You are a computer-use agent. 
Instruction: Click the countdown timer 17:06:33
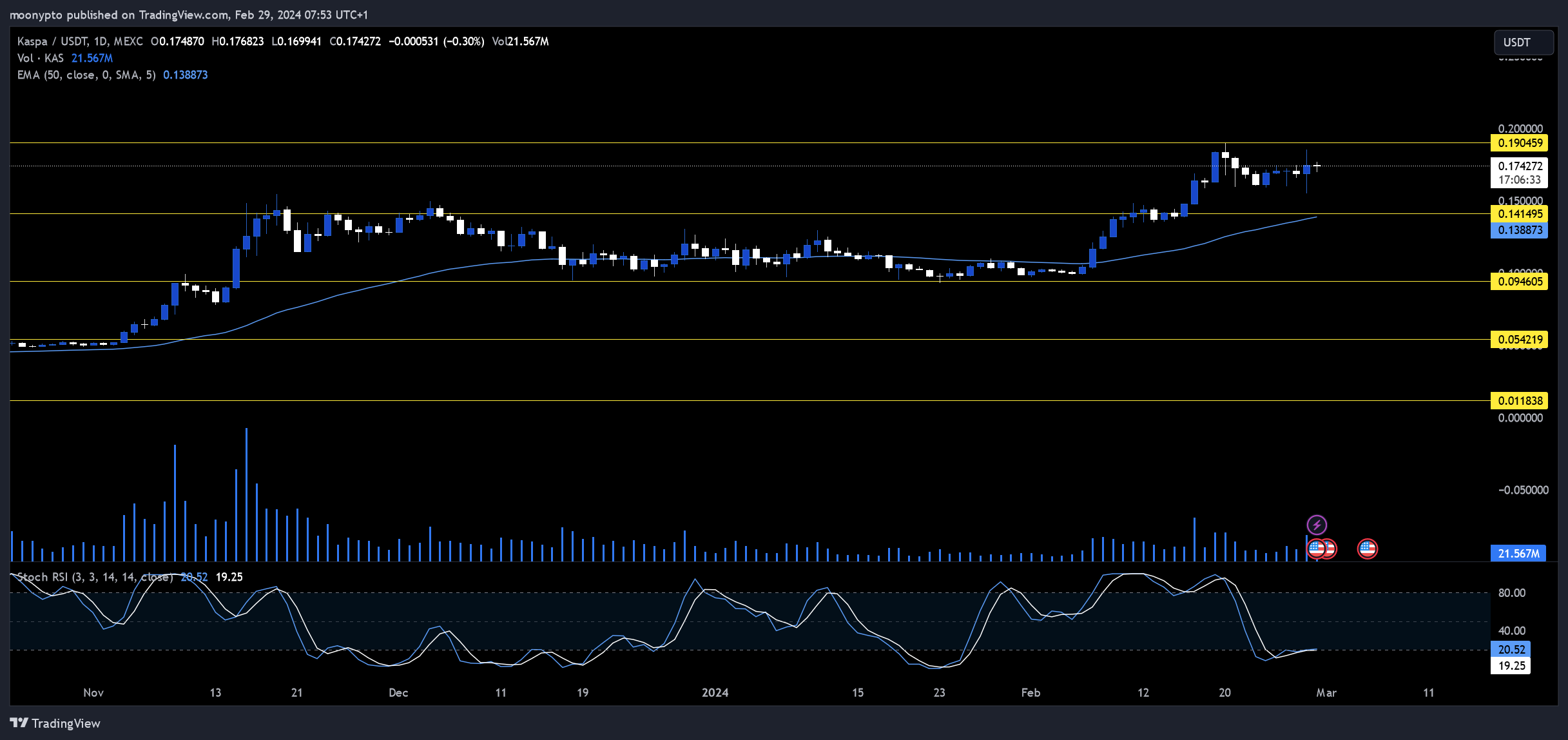[1519, 180]
